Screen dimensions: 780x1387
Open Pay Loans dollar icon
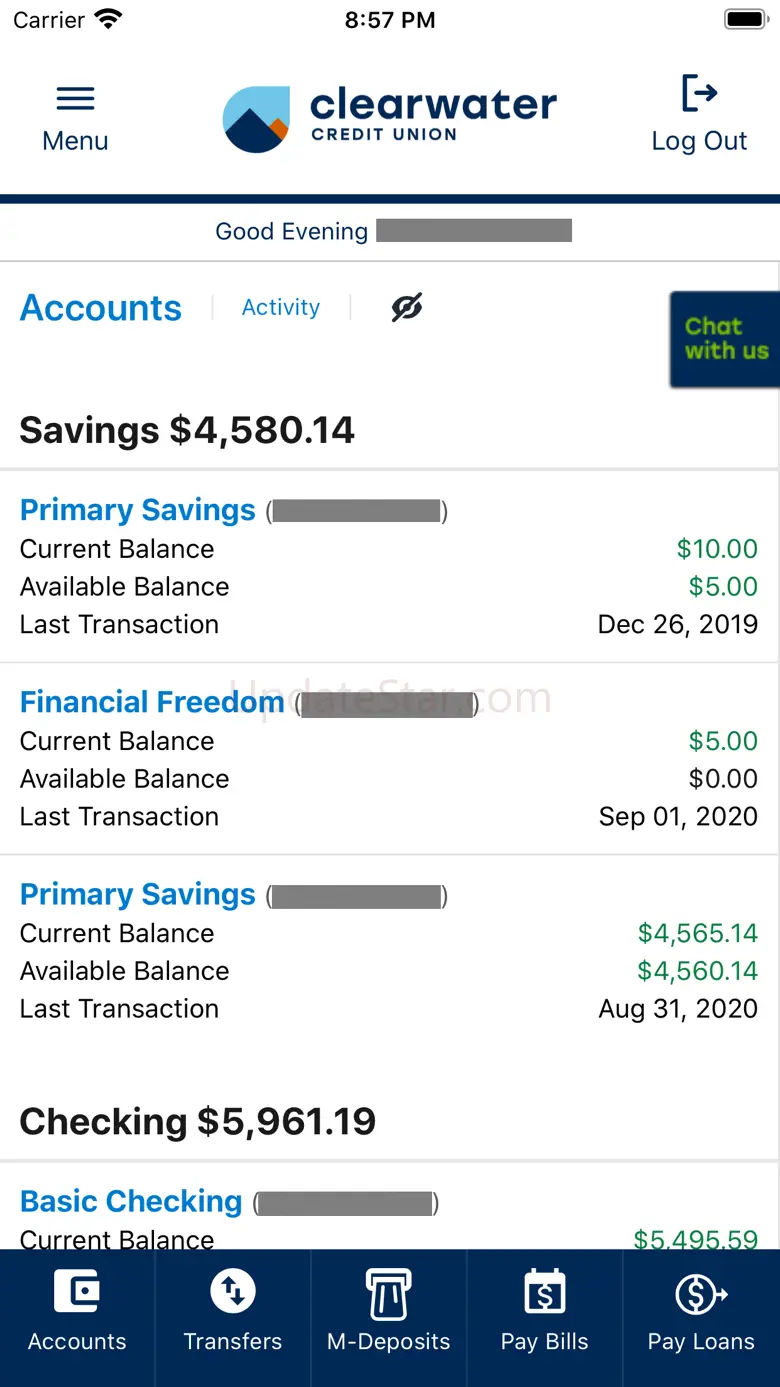tap(701, 1293)
